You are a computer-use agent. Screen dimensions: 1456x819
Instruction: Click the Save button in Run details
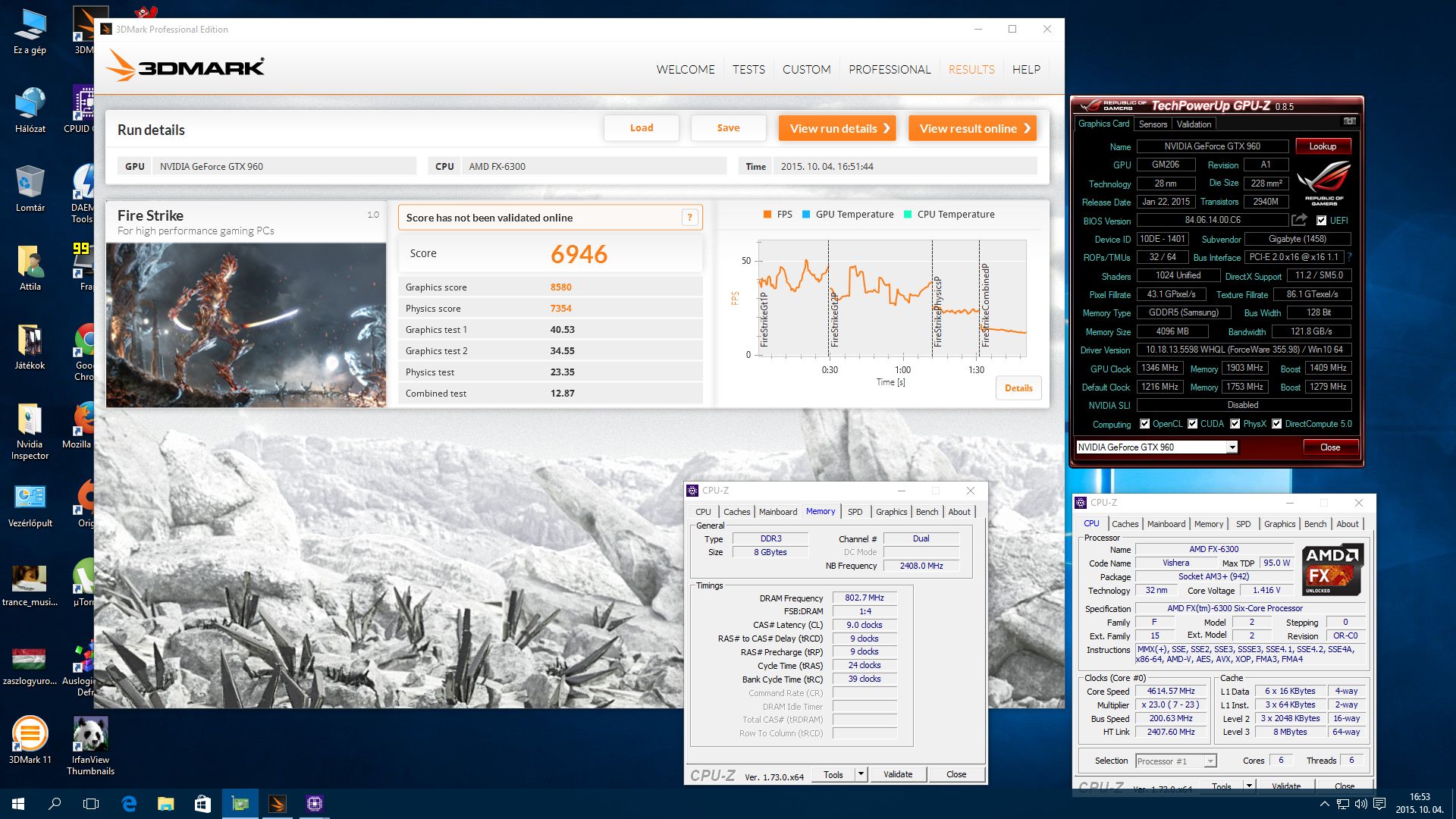coord(729,128)
